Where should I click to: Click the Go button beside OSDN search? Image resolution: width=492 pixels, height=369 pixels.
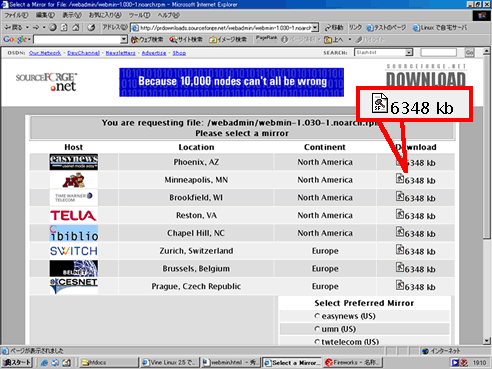(x=469, y=53)
